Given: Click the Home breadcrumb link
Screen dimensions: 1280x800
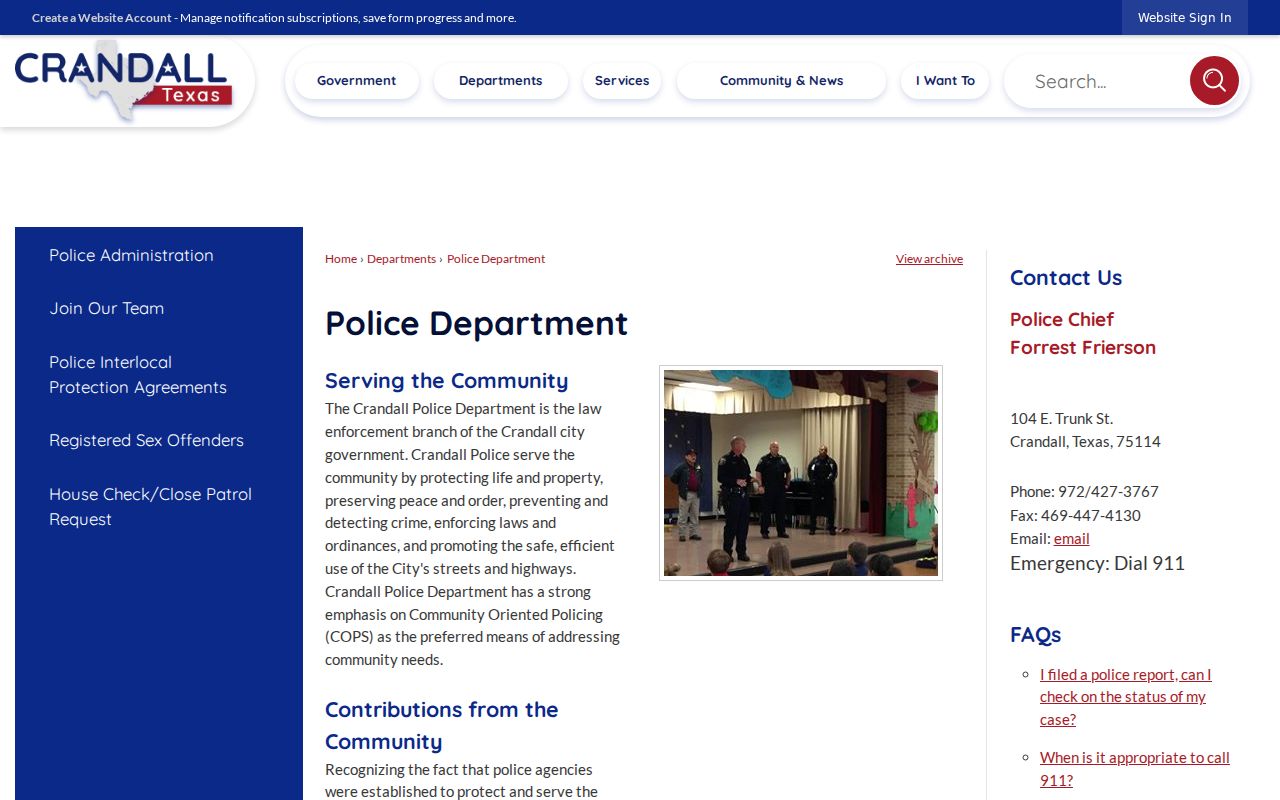Looking at the screenshot, I should [x=341, y=259].
